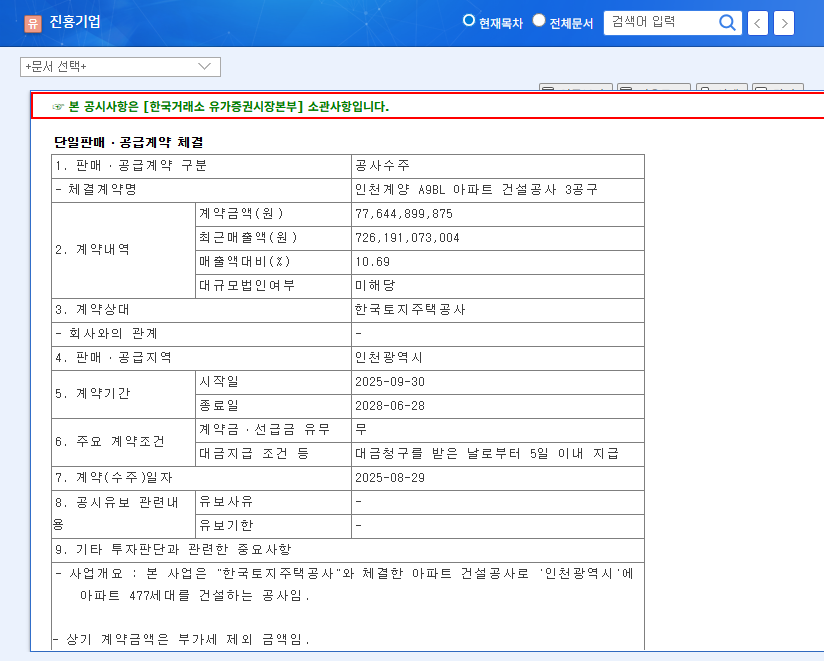Click the 최근매출액(원) label
Image resolution: width=824 pixels, height=661 pixels.
[x=248, y=238]
